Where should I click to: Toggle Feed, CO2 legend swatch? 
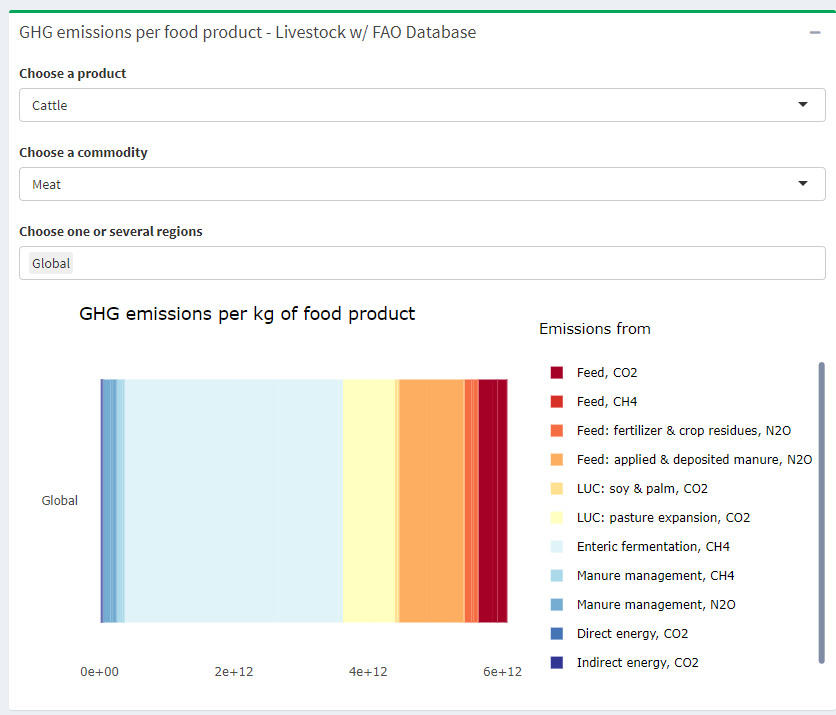(x=557, y=373)
